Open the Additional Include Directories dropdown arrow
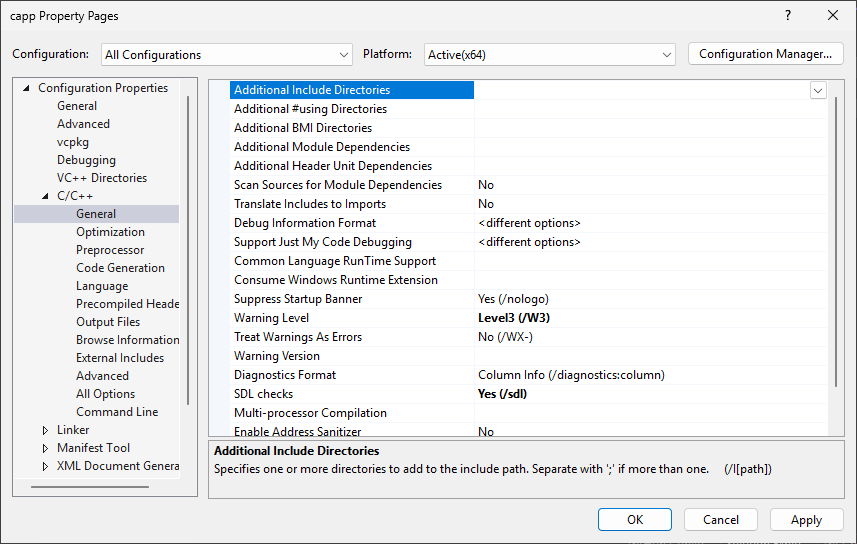The image size is (857, 544). click(818, 90)
